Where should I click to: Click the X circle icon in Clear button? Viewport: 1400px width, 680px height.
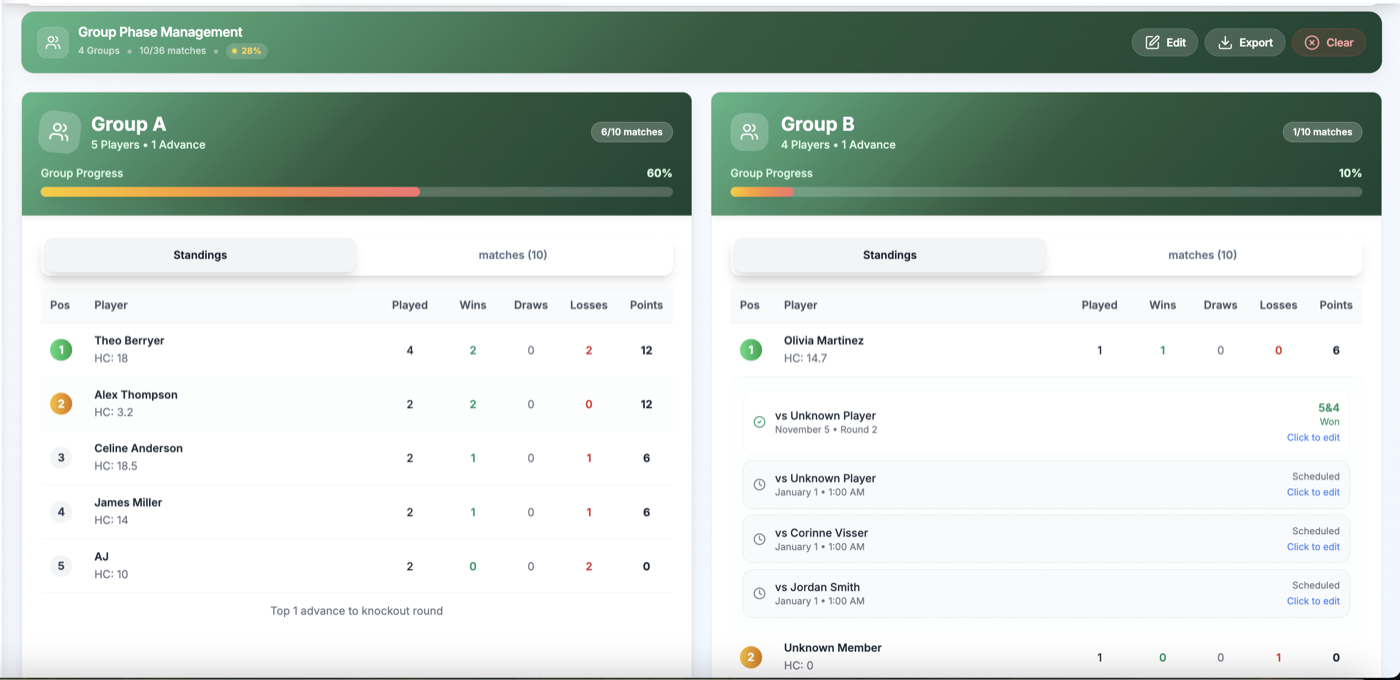tap(1312, 42)
